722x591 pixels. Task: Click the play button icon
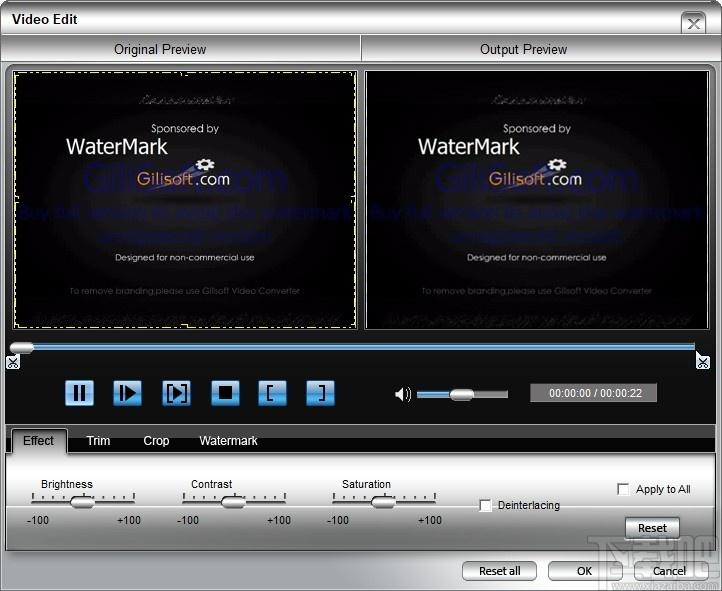(128, 393)
